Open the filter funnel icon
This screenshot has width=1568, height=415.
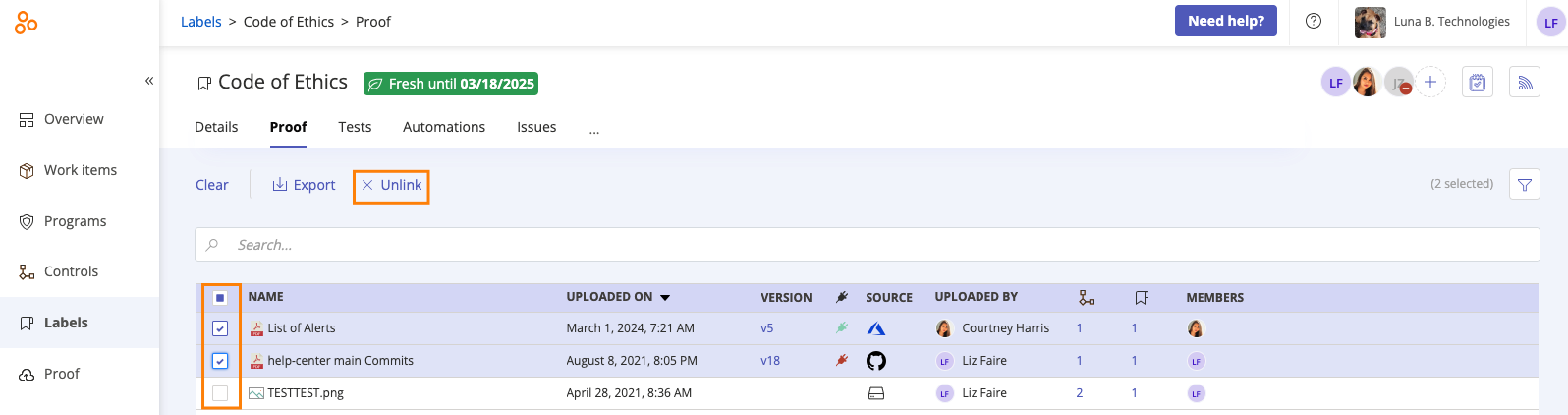1525,184
